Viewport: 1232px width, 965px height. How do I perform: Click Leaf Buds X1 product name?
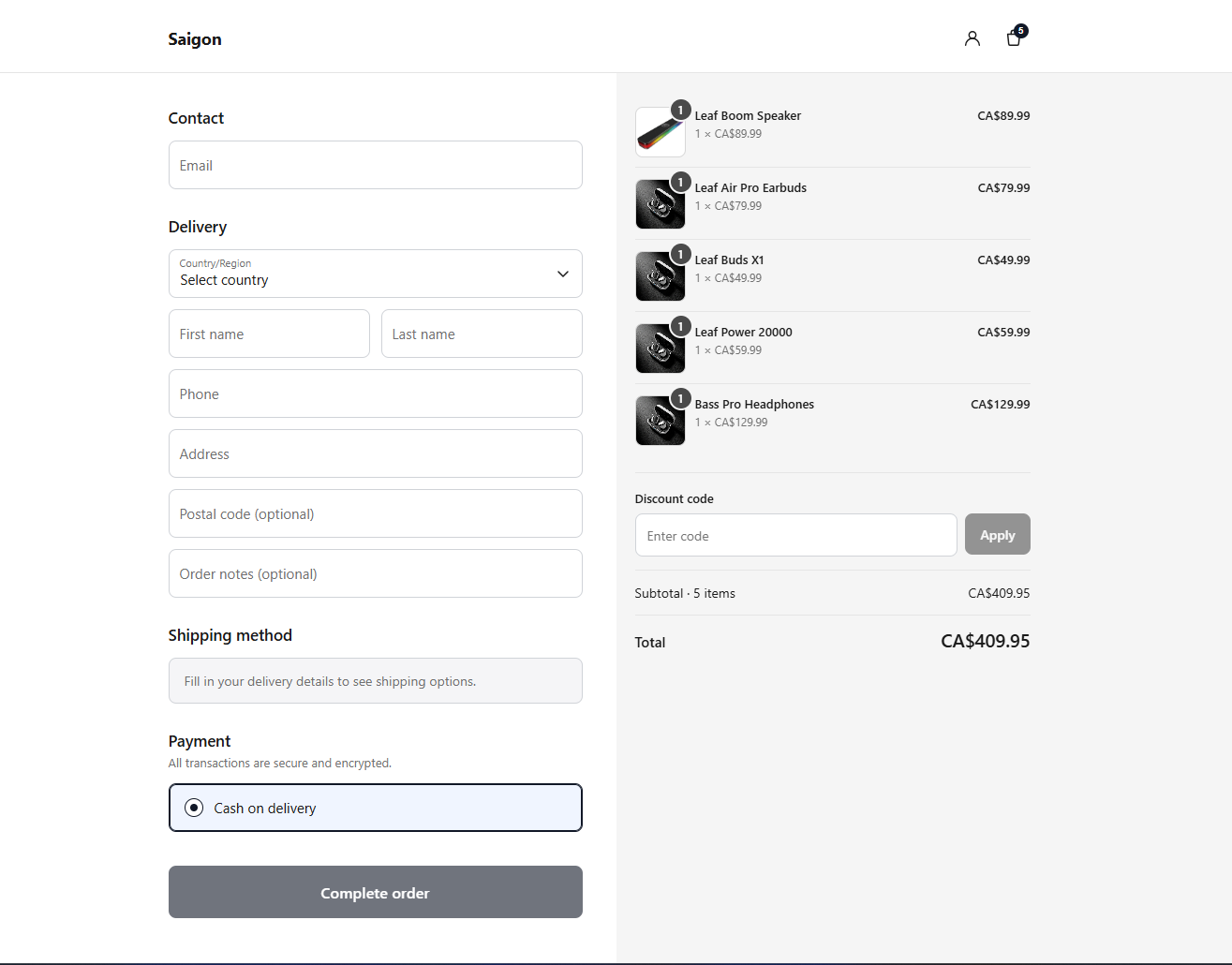(729, 260)
